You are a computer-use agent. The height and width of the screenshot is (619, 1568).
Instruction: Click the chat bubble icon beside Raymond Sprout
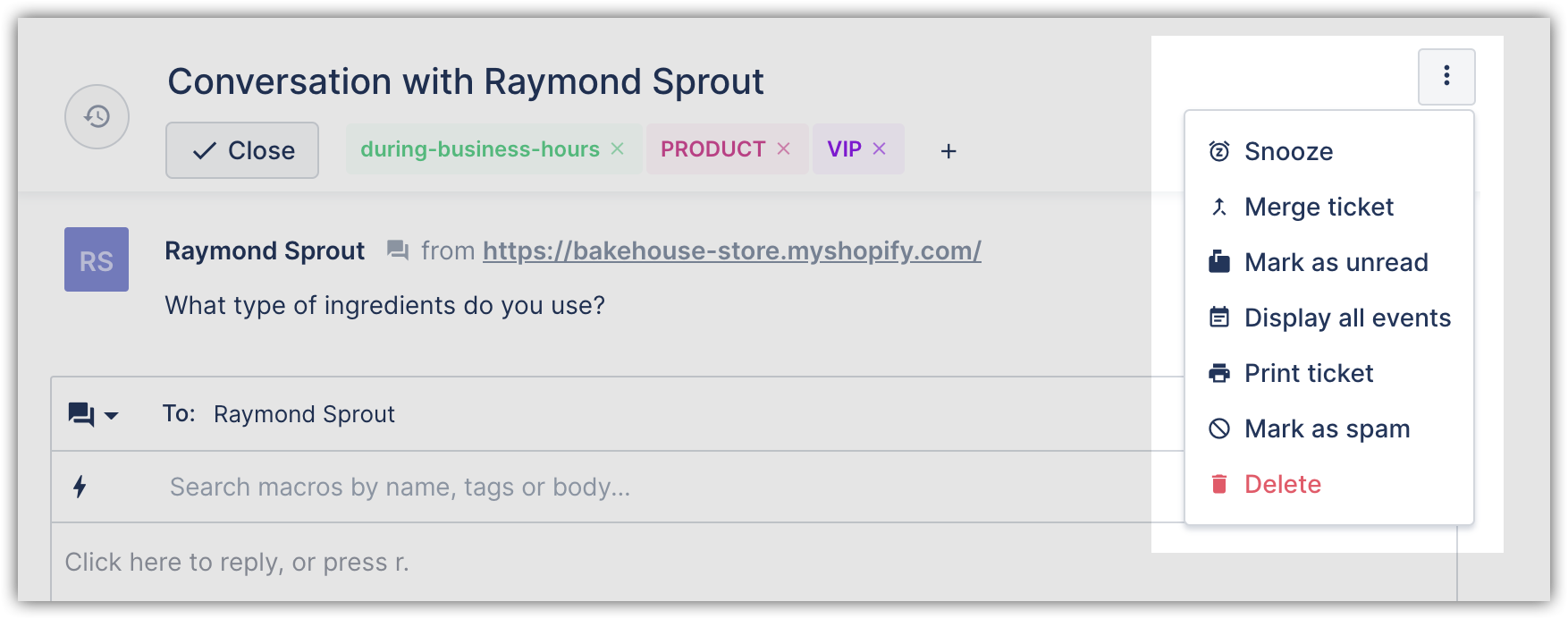[398, 250]
